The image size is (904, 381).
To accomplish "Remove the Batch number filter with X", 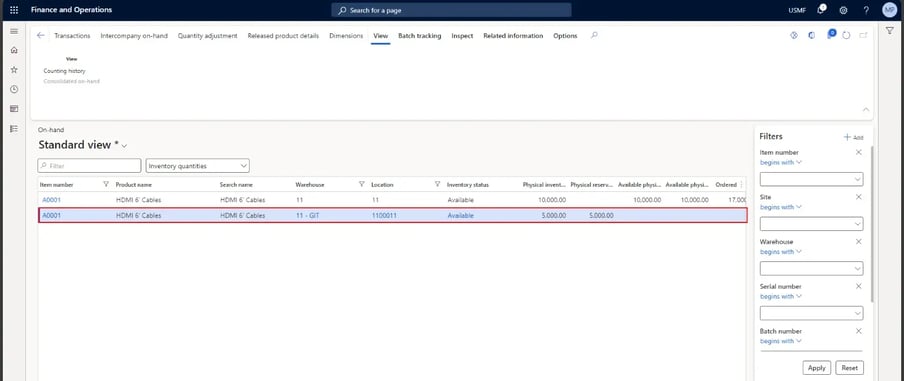I will 858,331.
